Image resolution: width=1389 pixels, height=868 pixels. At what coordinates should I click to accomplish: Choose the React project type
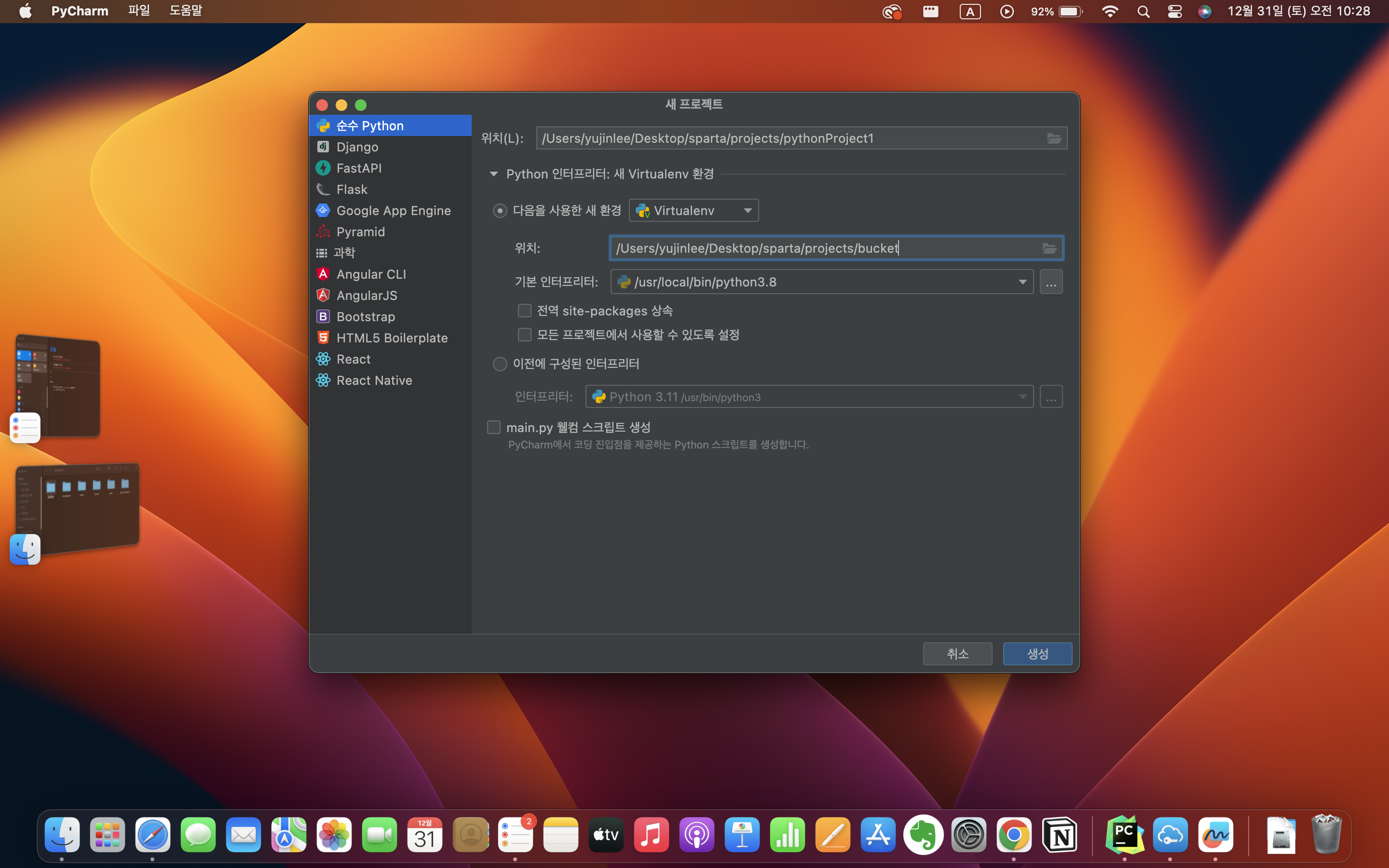[x=390, y=359]
